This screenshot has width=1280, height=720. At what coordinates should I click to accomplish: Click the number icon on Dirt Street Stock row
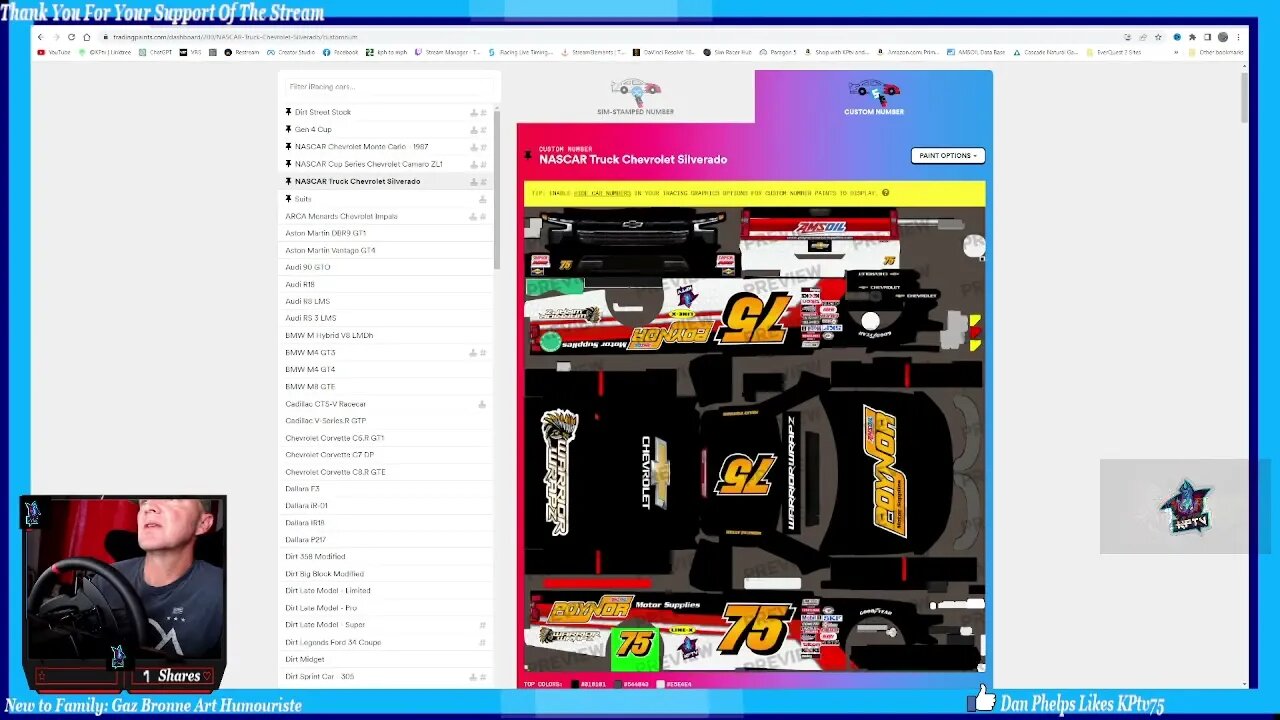pos(484,113)
